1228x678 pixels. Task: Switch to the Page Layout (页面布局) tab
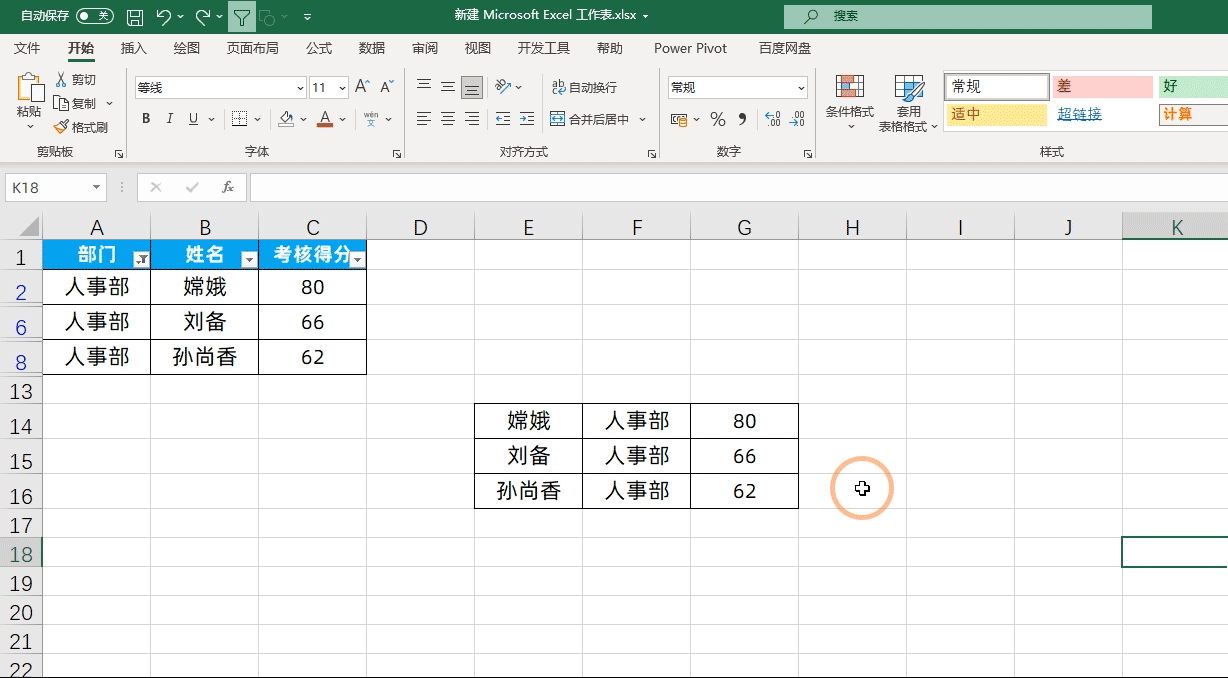pos(252,48)
